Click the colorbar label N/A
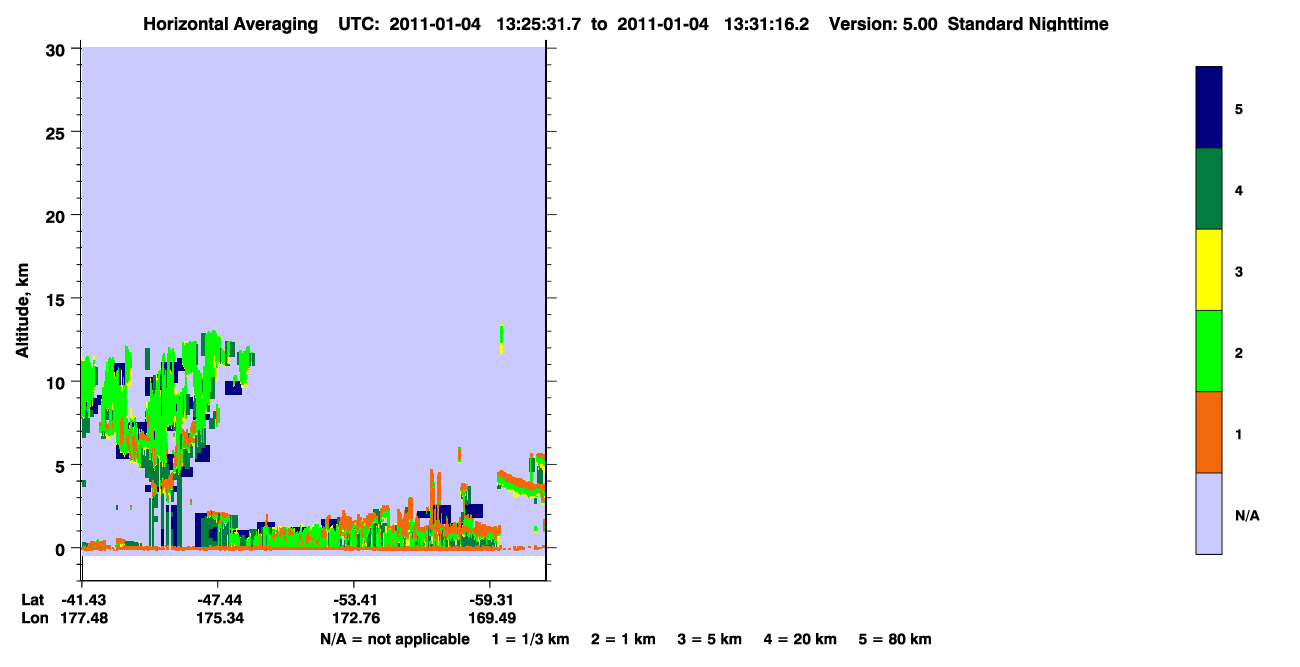The width and height of the screenshot is (1300, 667). click(x=1247, y=516)
